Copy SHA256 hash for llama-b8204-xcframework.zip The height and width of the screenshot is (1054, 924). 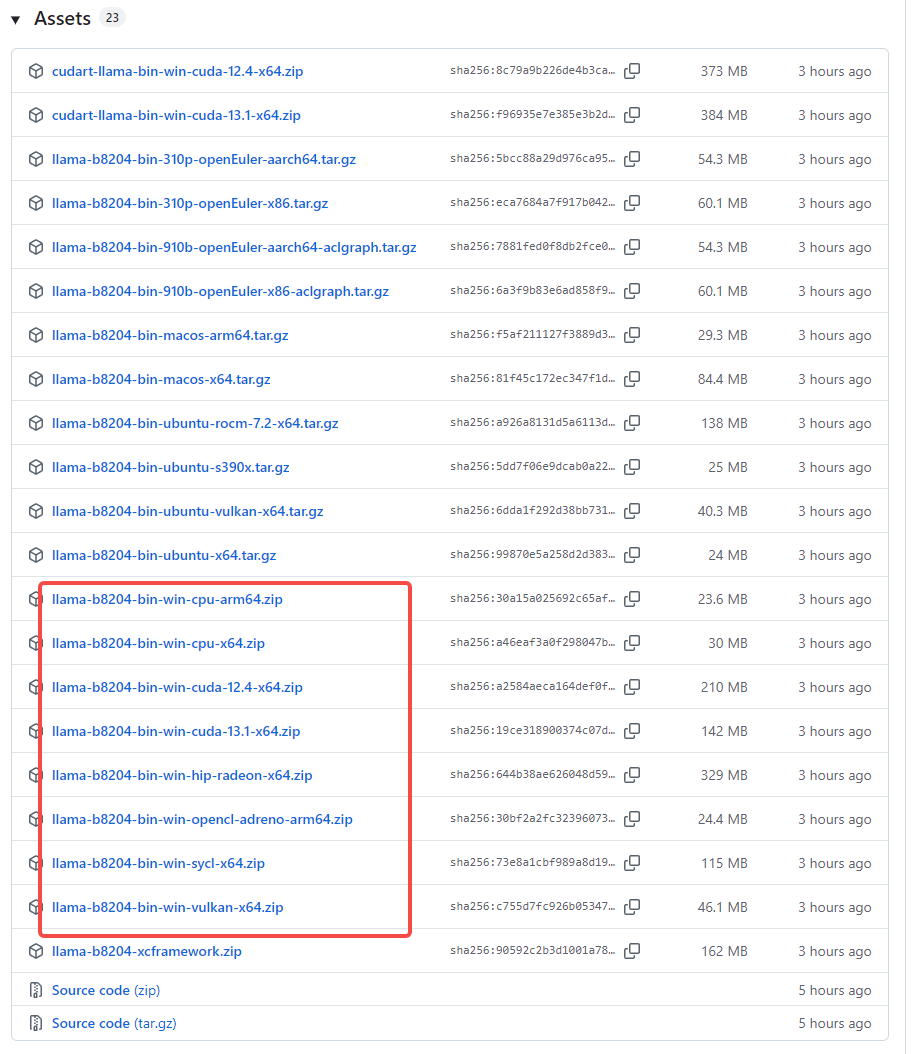coord(632,951)
